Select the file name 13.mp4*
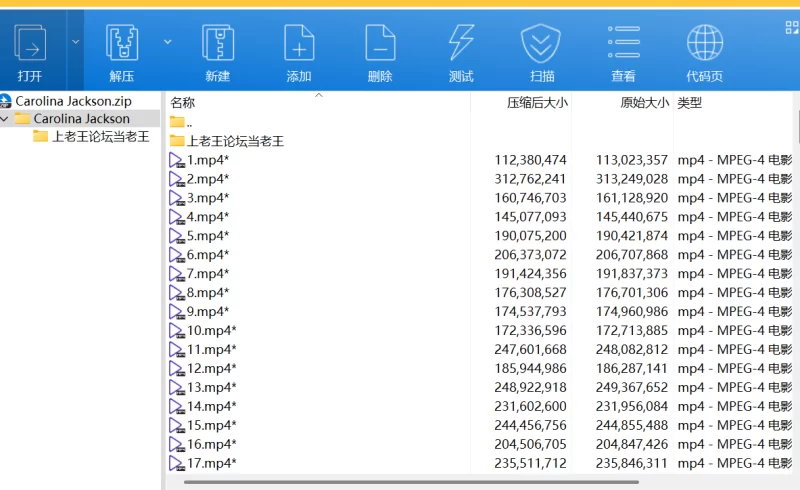This screenshot has height=490, width=800. [212, 387]
